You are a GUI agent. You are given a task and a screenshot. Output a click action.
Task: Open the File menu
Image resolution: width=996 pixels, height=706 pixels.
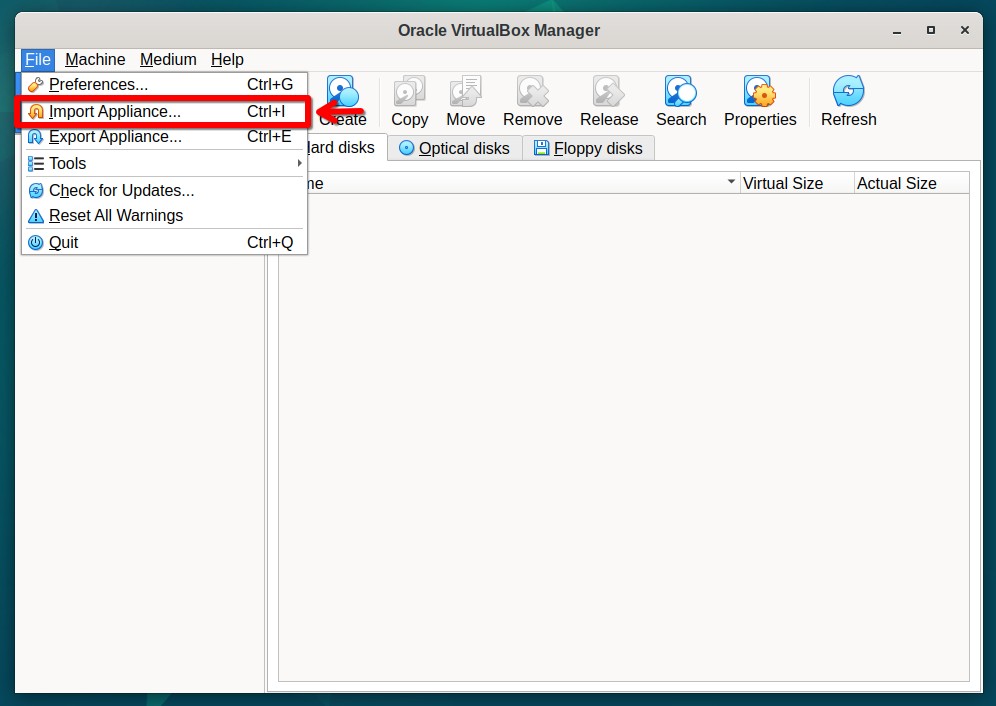[37, 60]
